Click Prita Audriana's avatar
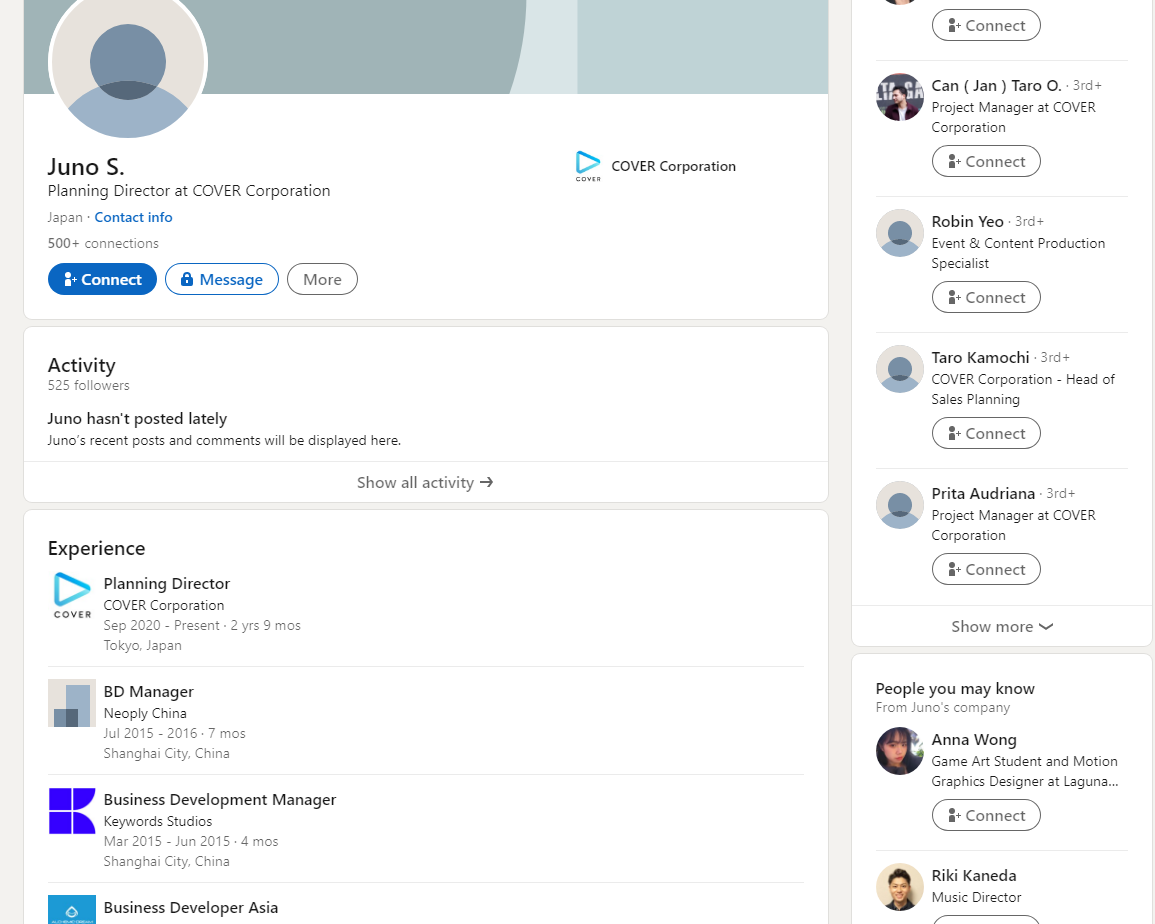Viewport: 1155px width, 924px height. (x=899, y=505)
